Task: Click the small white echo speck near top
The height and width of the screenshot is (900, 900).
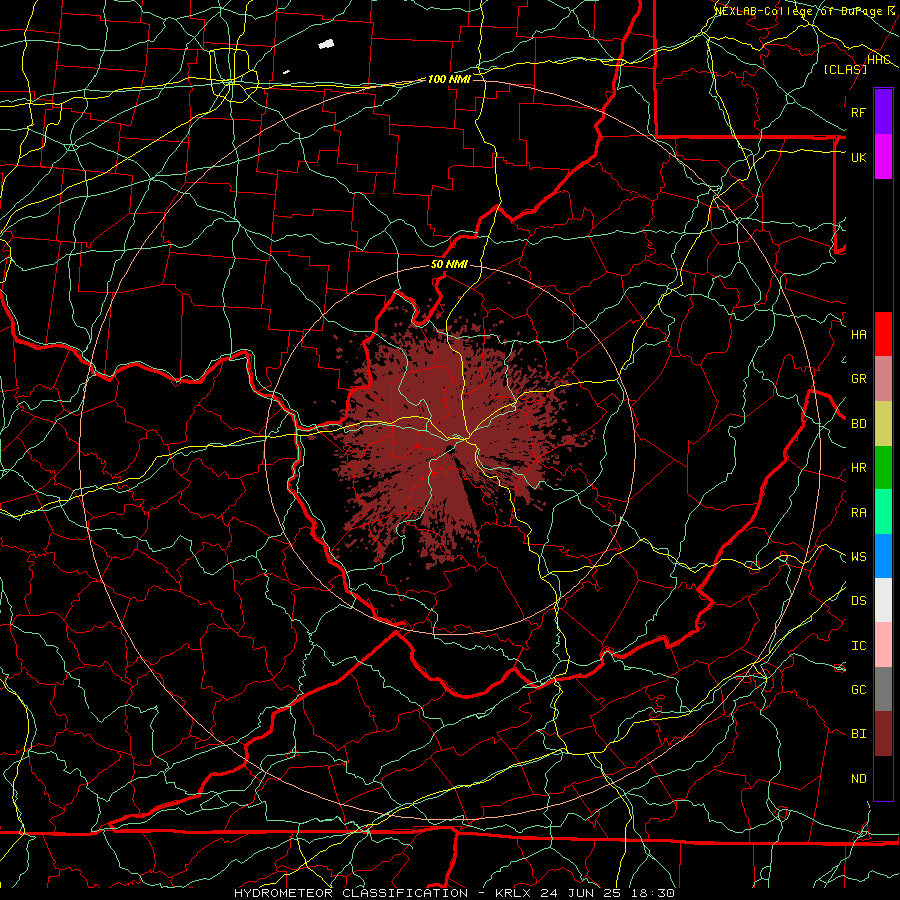Action: [x=286, y=72]
